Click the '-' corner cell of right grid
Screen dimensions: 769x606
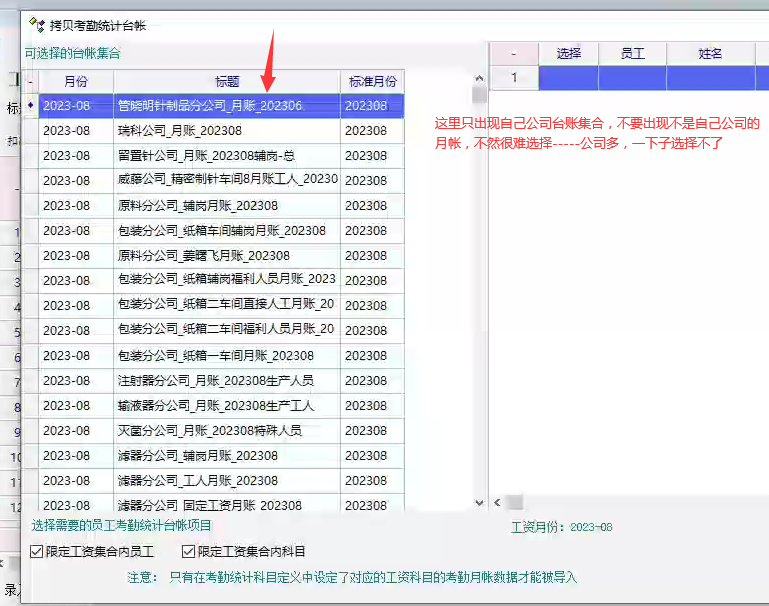click(513, 53)
